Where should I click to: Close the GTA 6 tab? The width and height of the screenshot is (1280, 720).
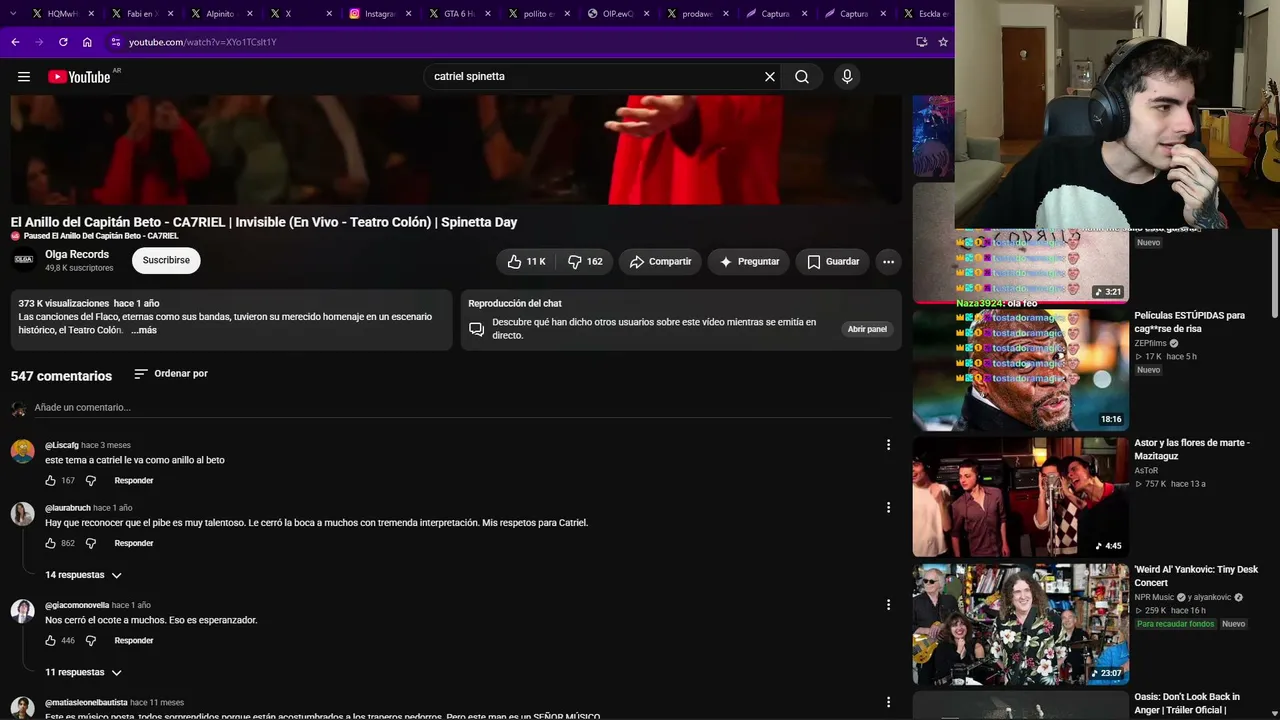pyautogui.click(x=488, y=14)
